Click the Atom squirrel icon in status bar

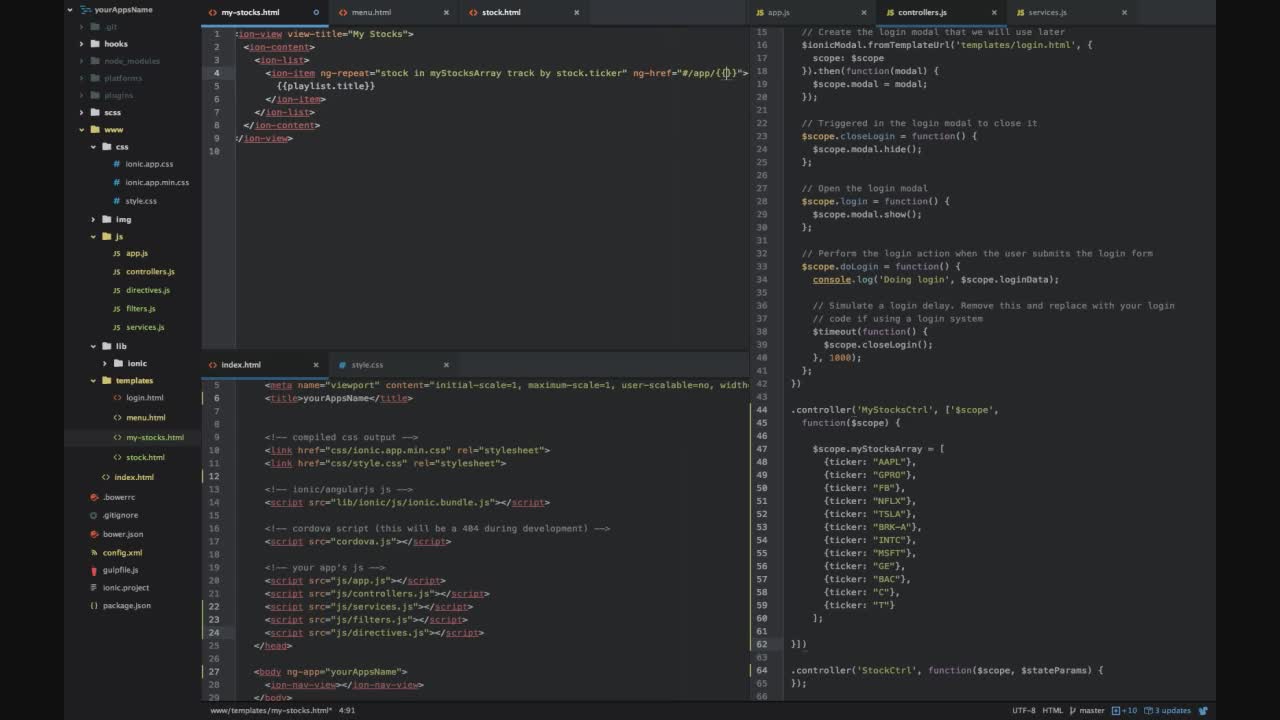click(x=1204, y=711)
